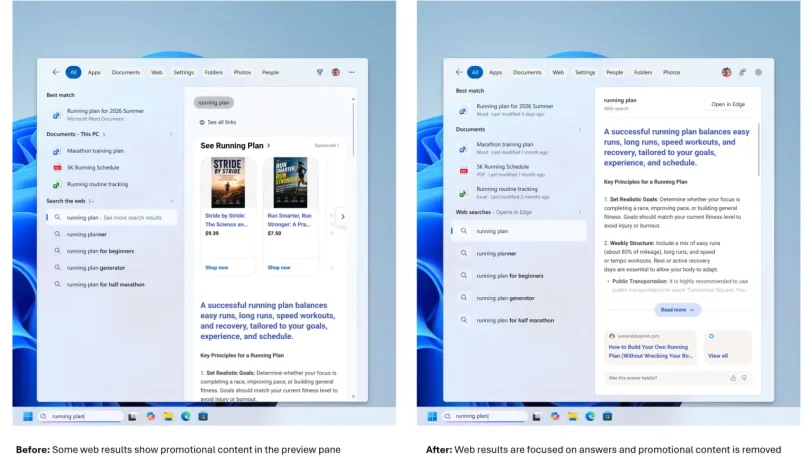Switch to the Web tab in the After panel
Viewport: 812px width, 457px height.
[558, 73]
